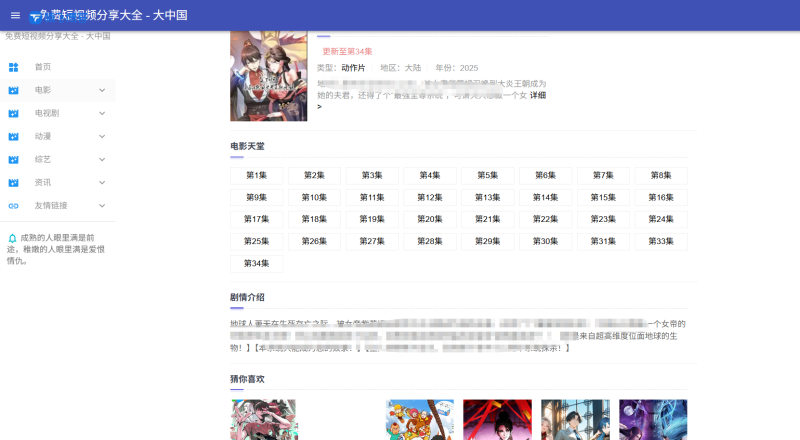The image size is (800, 440).
Task: Play episode 第17集
Action: (256, 219)
